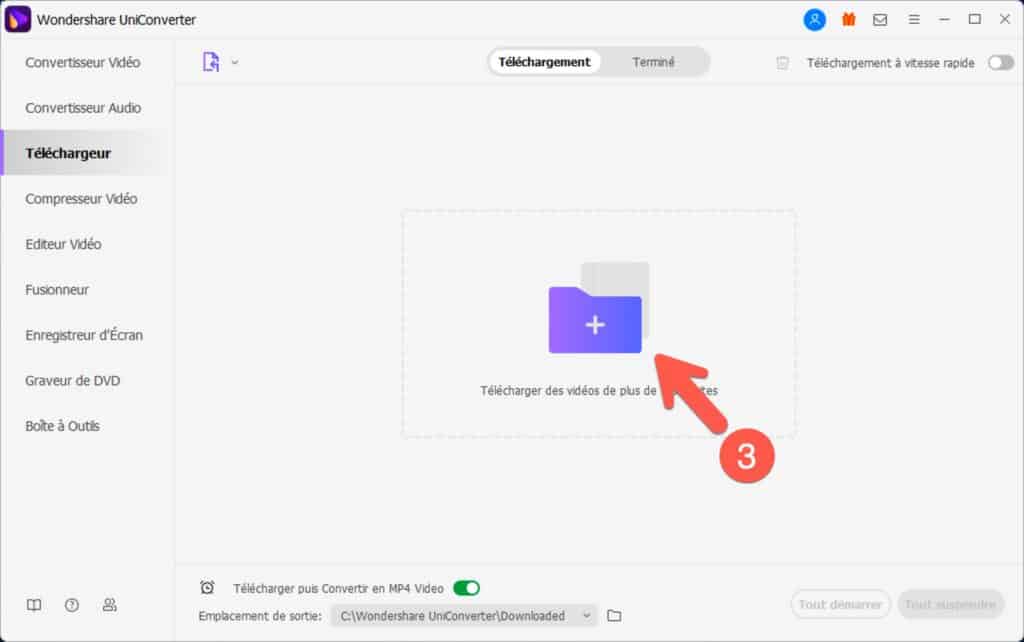Open the help question mark icon
Screen dimensions: 1024x642
click(72, 605)
